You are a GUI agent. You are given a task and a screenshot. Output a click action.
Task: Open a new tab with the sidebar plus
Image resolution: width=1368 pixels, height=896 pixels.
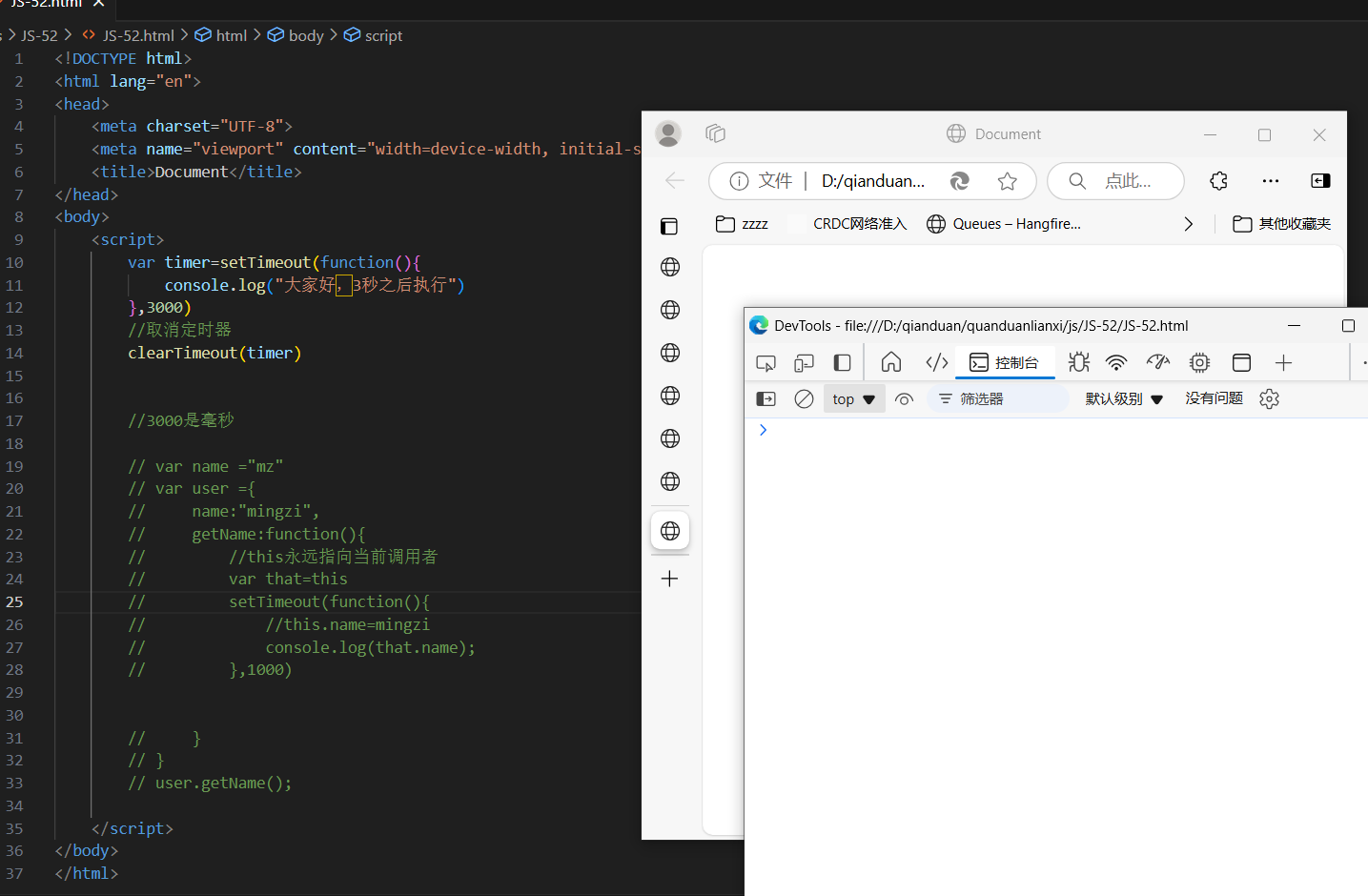coord(670,579)
